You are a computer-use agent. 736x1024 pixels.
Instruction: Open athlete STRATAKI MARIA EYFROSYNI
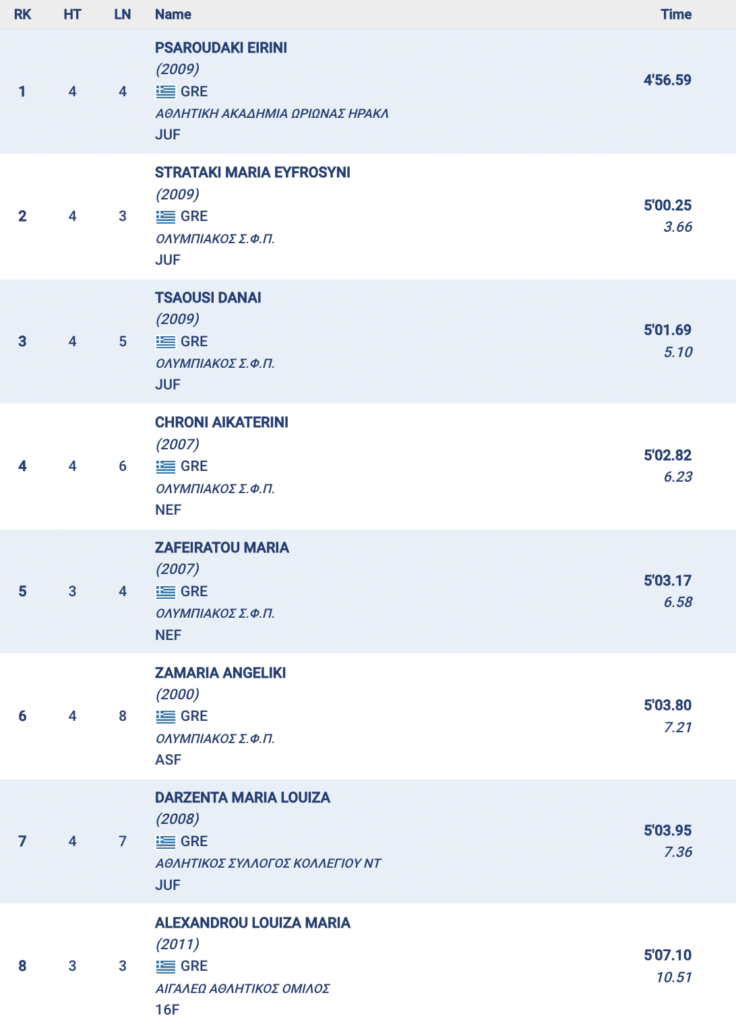[252, 172]
